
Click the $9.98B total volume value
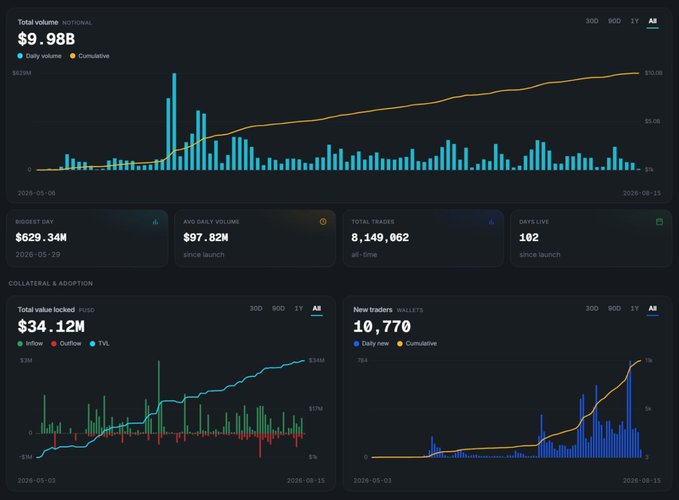coord(46,39)
